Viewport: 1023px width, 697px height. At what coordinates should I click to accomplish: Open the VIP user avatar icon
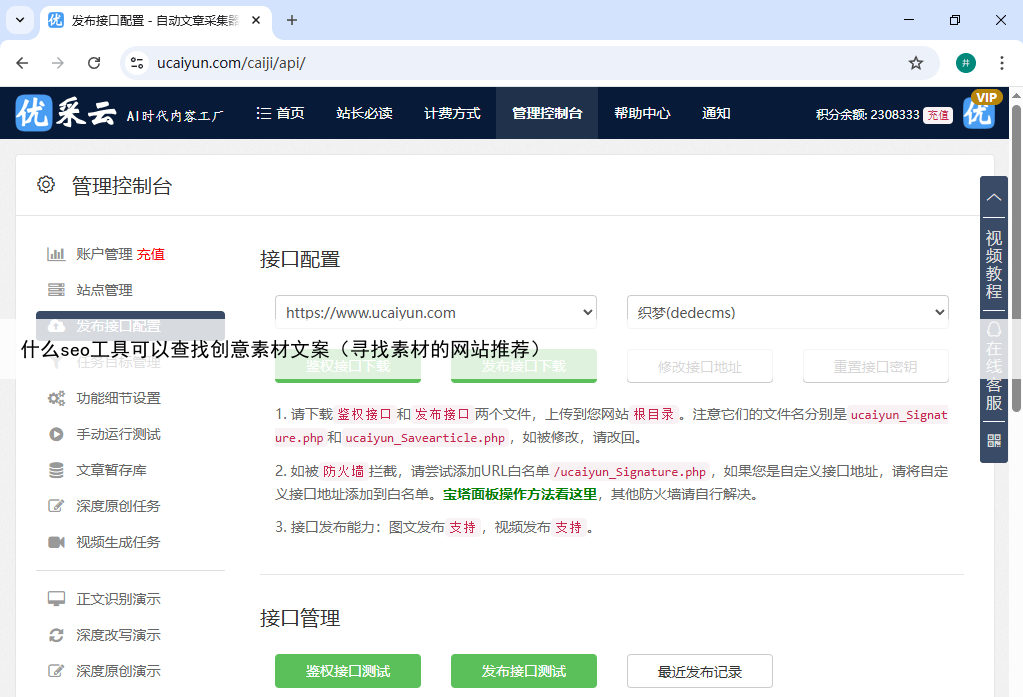pyautogui.click(x=980, y=112)
